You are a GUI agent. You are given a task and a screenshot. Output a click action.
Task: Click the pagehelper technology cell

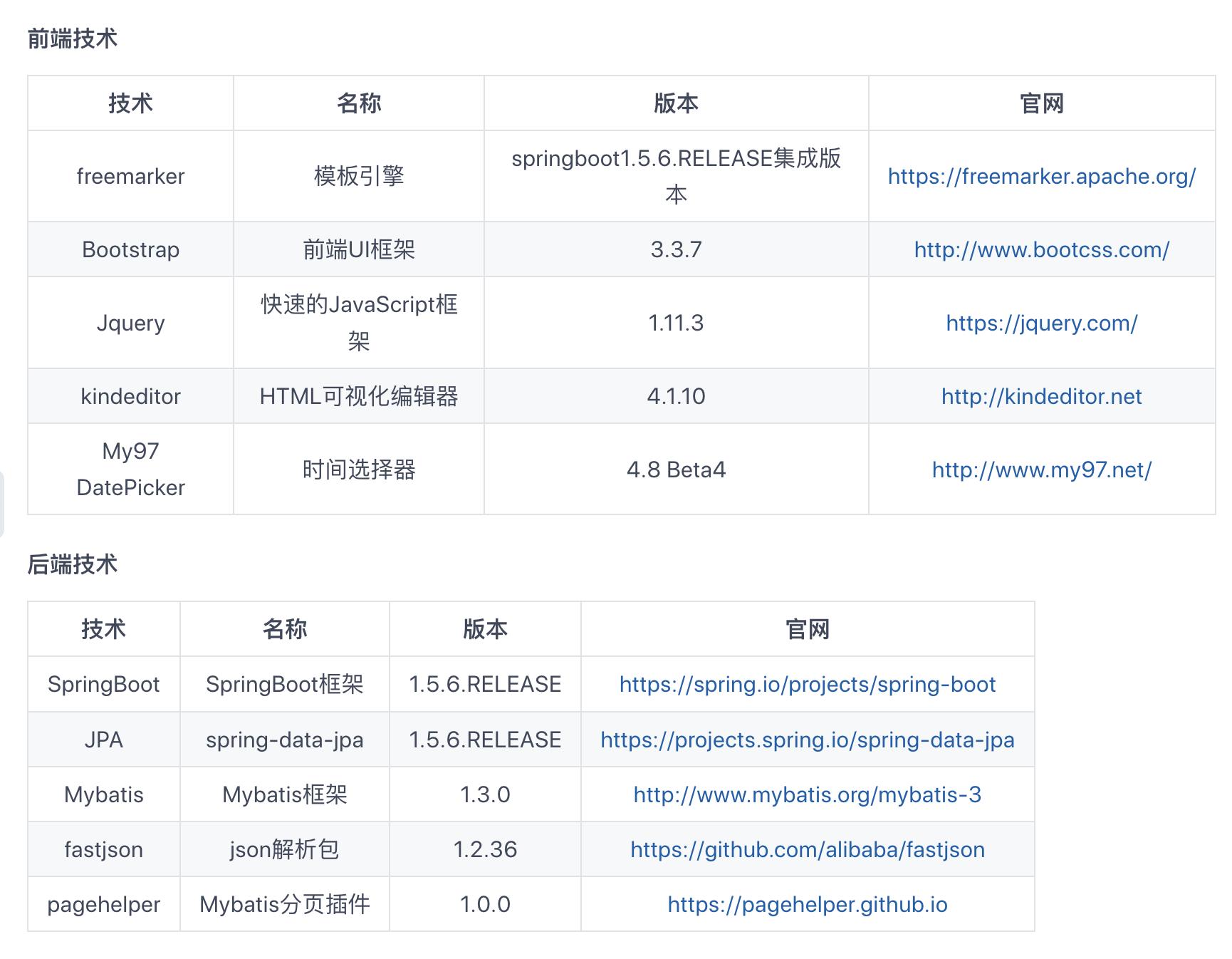click(x=104, y=904)
